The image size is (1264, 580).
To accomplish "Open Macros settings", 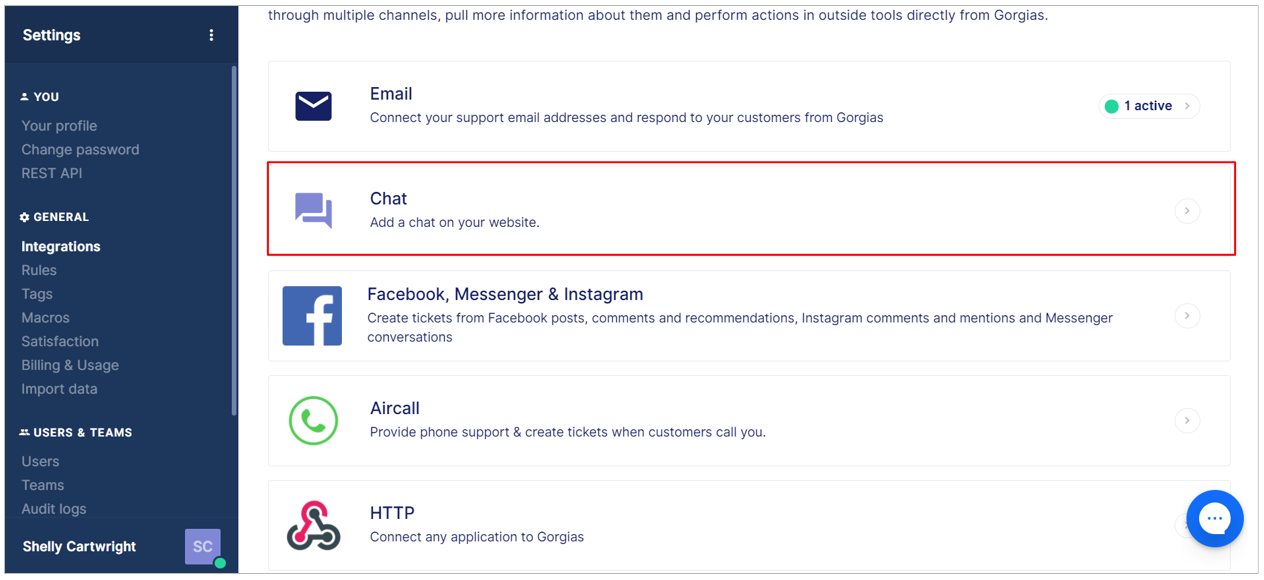I will (45, 317).
